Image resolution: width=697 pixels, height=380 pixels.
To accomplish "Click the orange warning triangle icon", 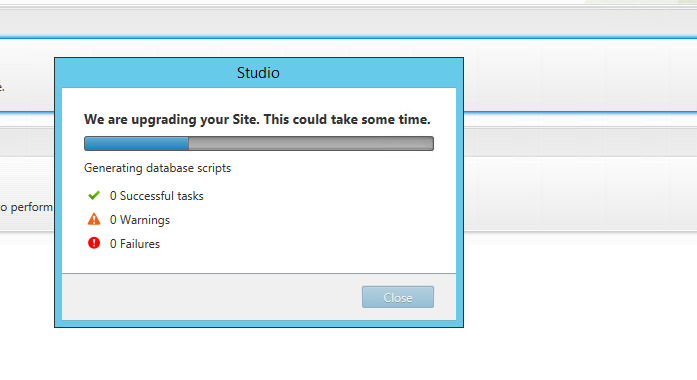I will 94,219.
